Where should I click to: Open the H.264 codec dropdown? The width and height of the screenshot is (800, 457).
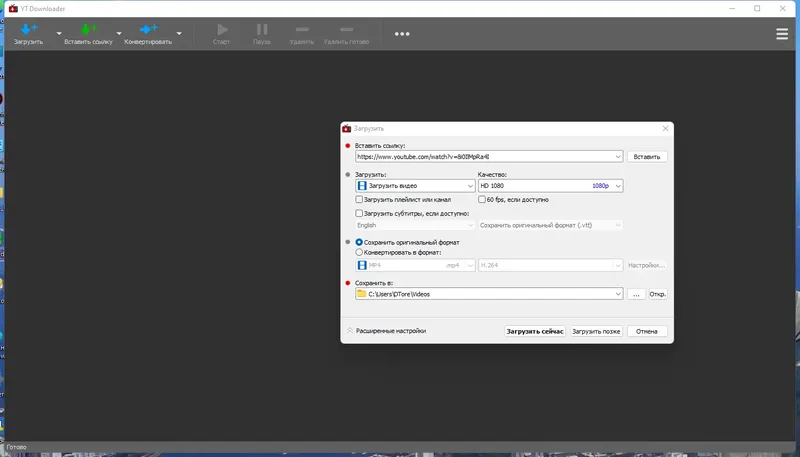pyautogui.click(x=551, y=265)
